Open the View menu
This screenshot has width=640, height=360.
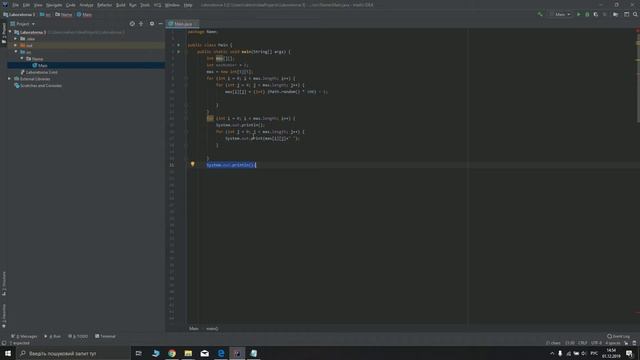[38, 5]
